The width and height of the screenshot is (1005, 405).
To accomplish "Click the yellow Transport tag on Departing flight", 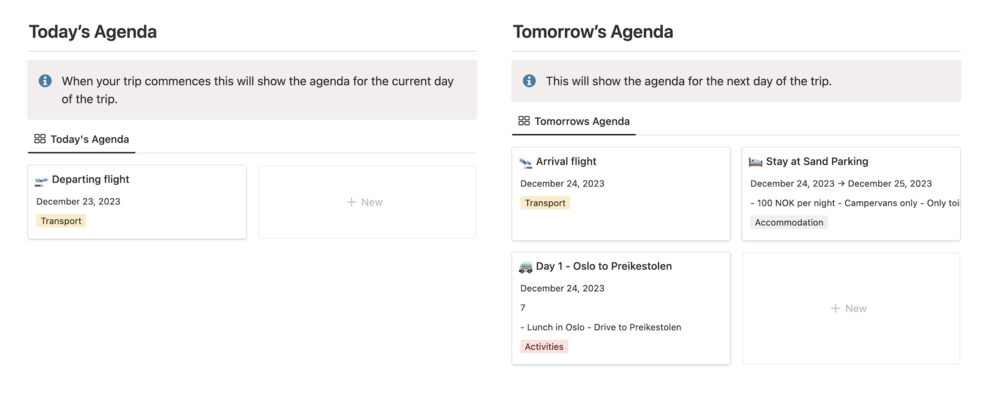I will point(61,221).
